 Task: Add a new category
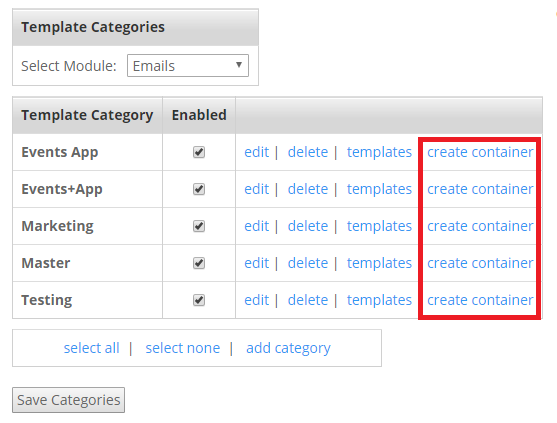pos(288,348)
